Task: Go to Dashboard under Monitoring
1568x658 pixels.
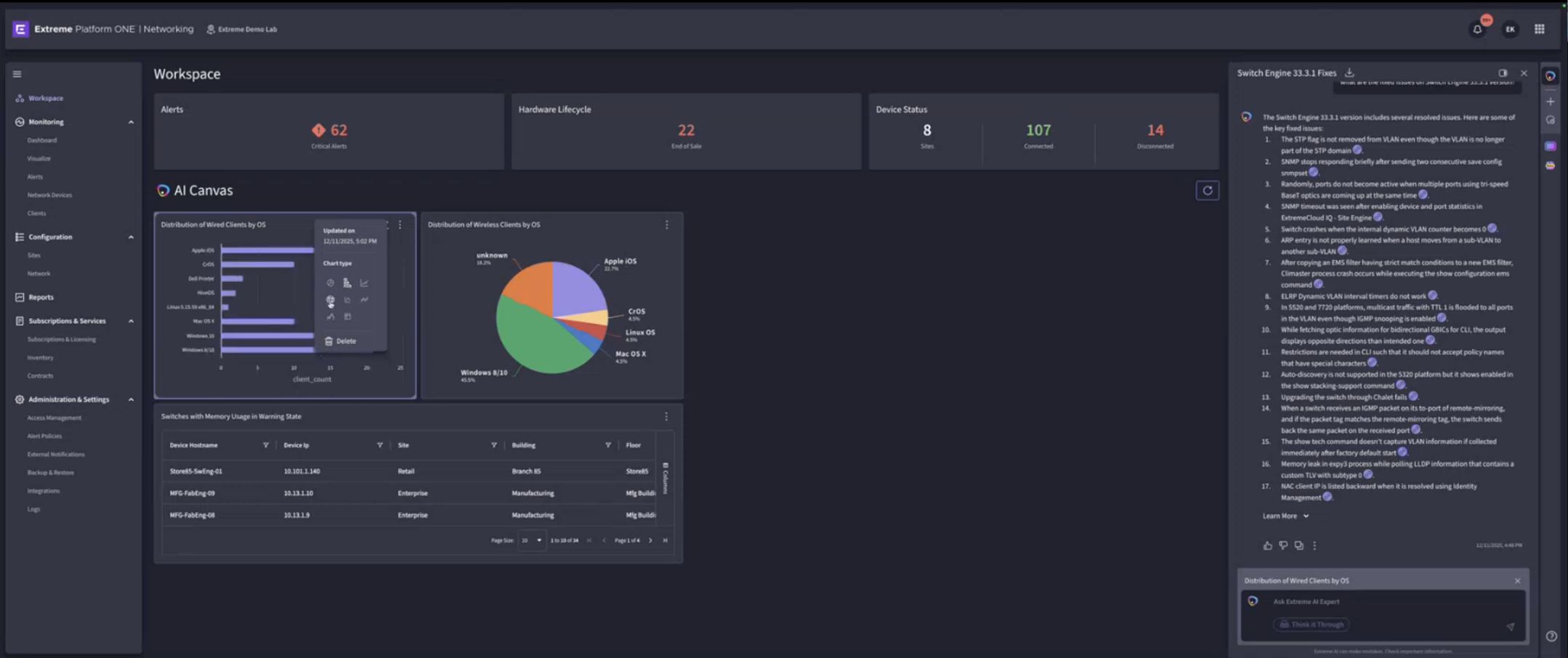Action: [x=42, y=140]
